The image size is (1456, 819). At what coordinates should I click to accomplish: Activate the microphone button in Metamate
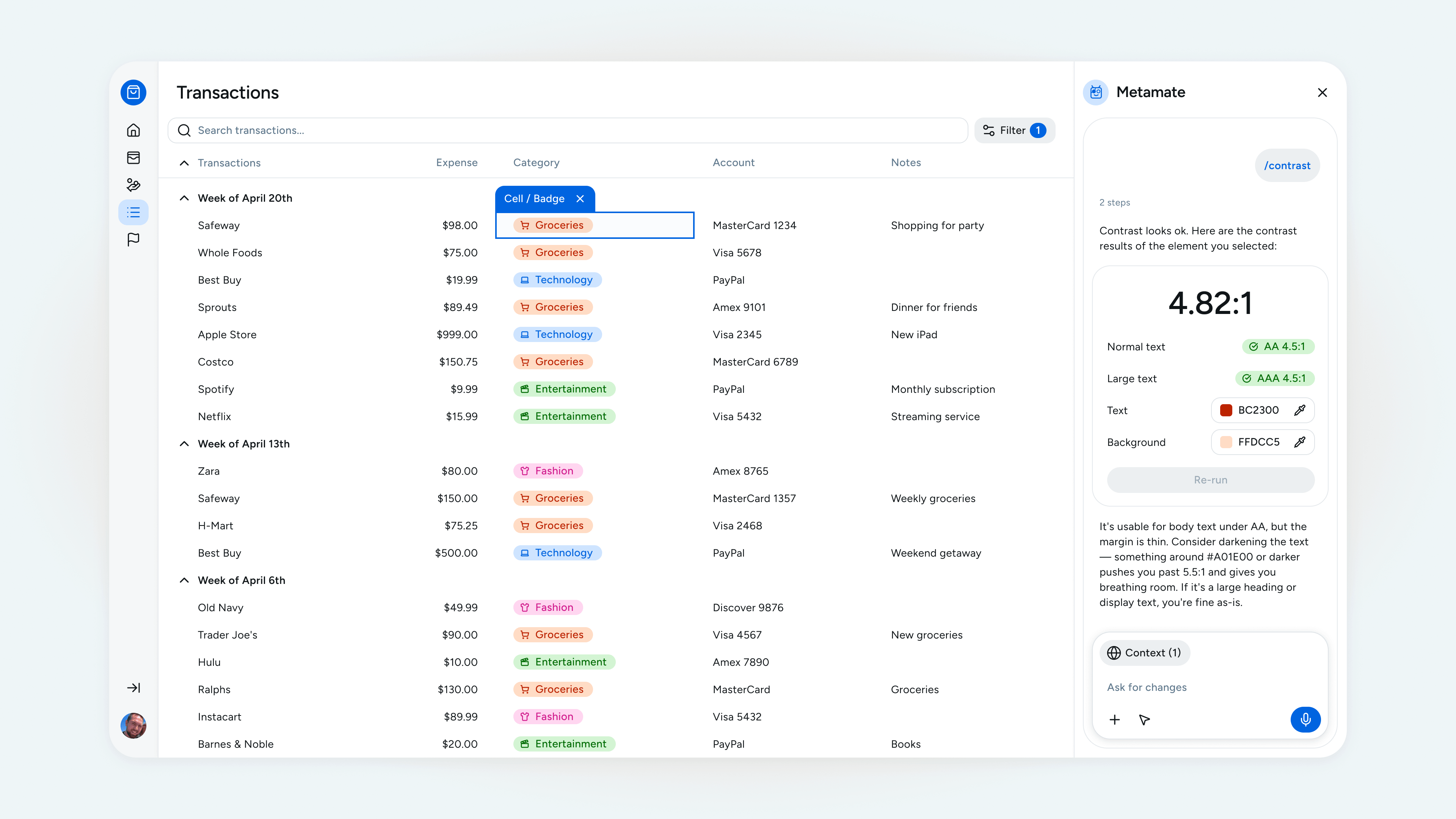(1305, 720)
